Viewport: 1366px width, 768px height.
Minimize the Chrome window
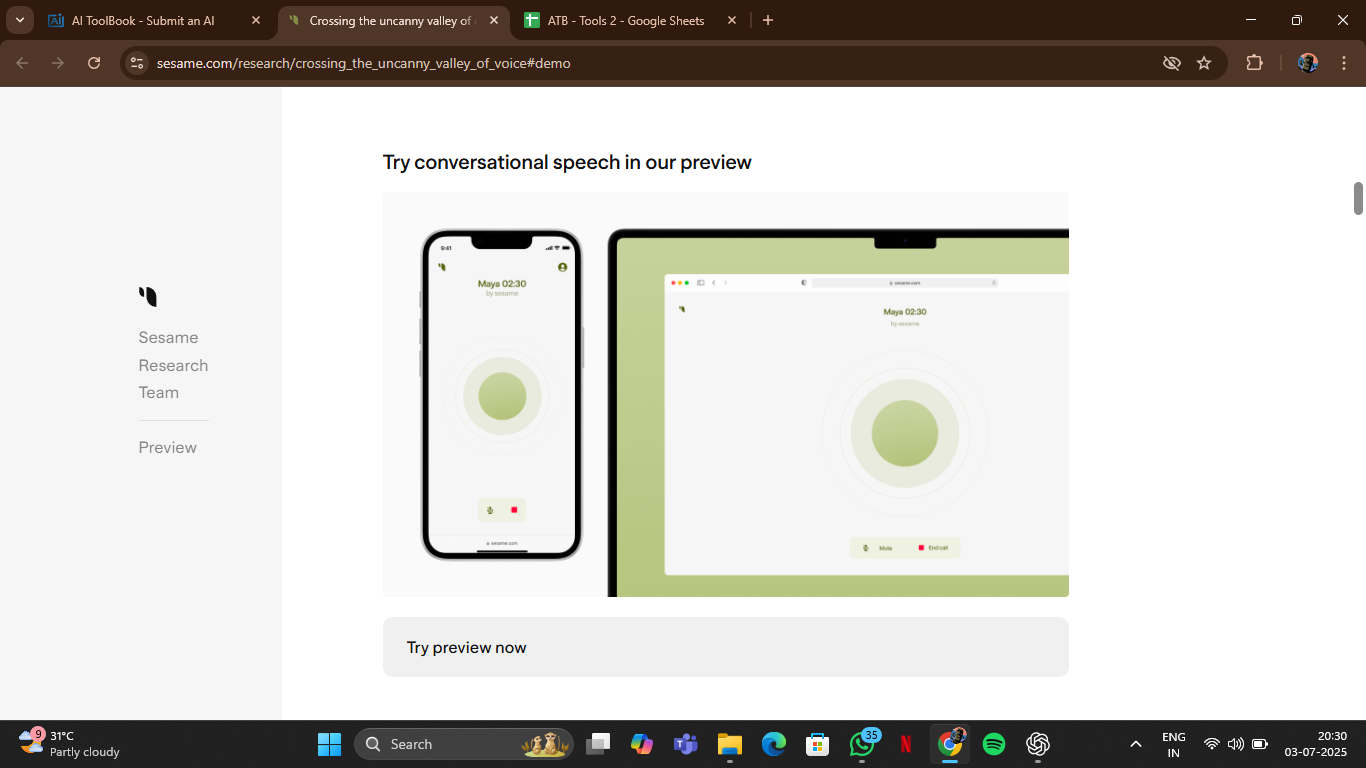click(x=1250, y=20)
